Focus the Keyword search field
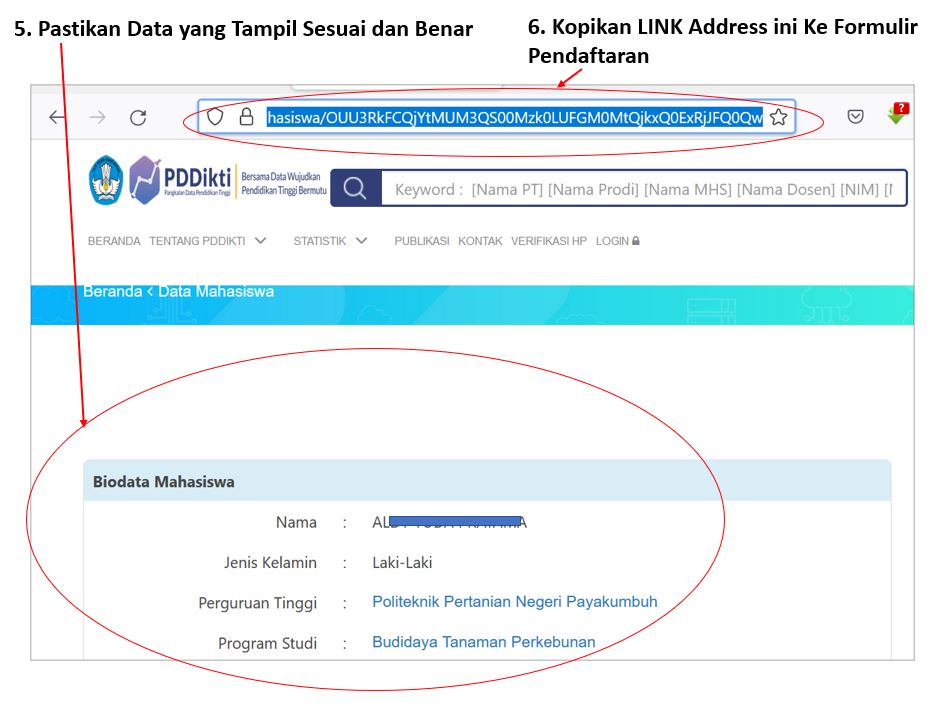 (644, 189)
